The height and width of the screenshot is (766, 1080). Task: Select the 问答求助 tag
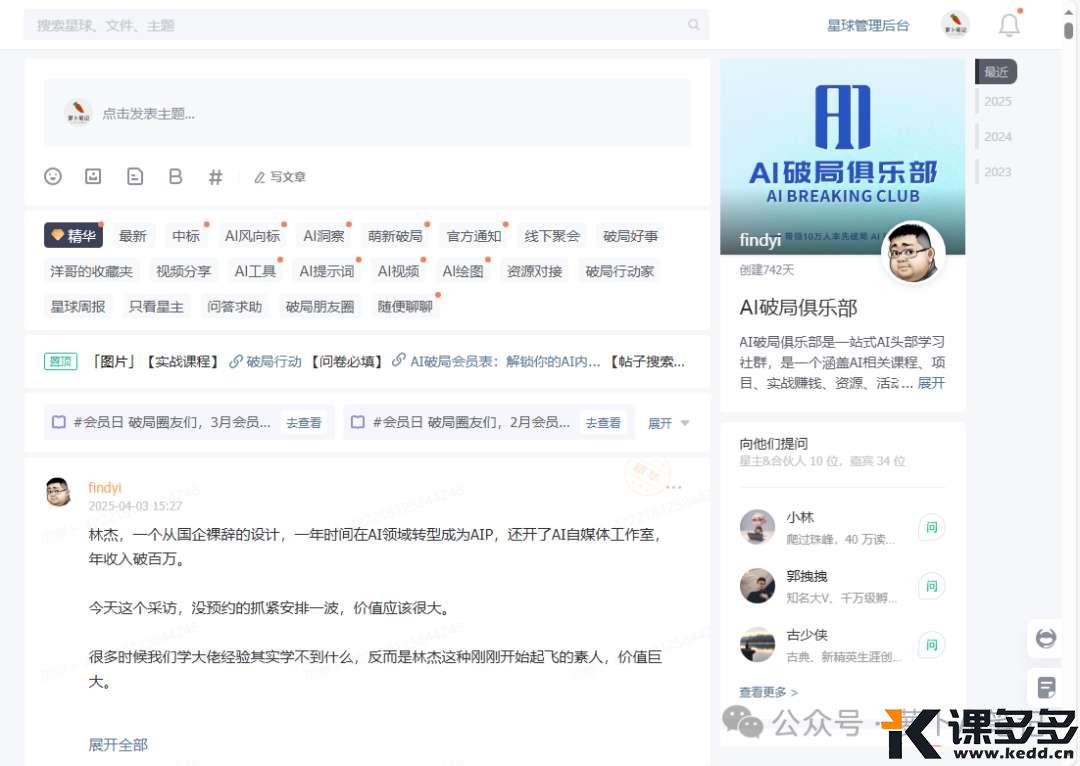pos(235,306)
